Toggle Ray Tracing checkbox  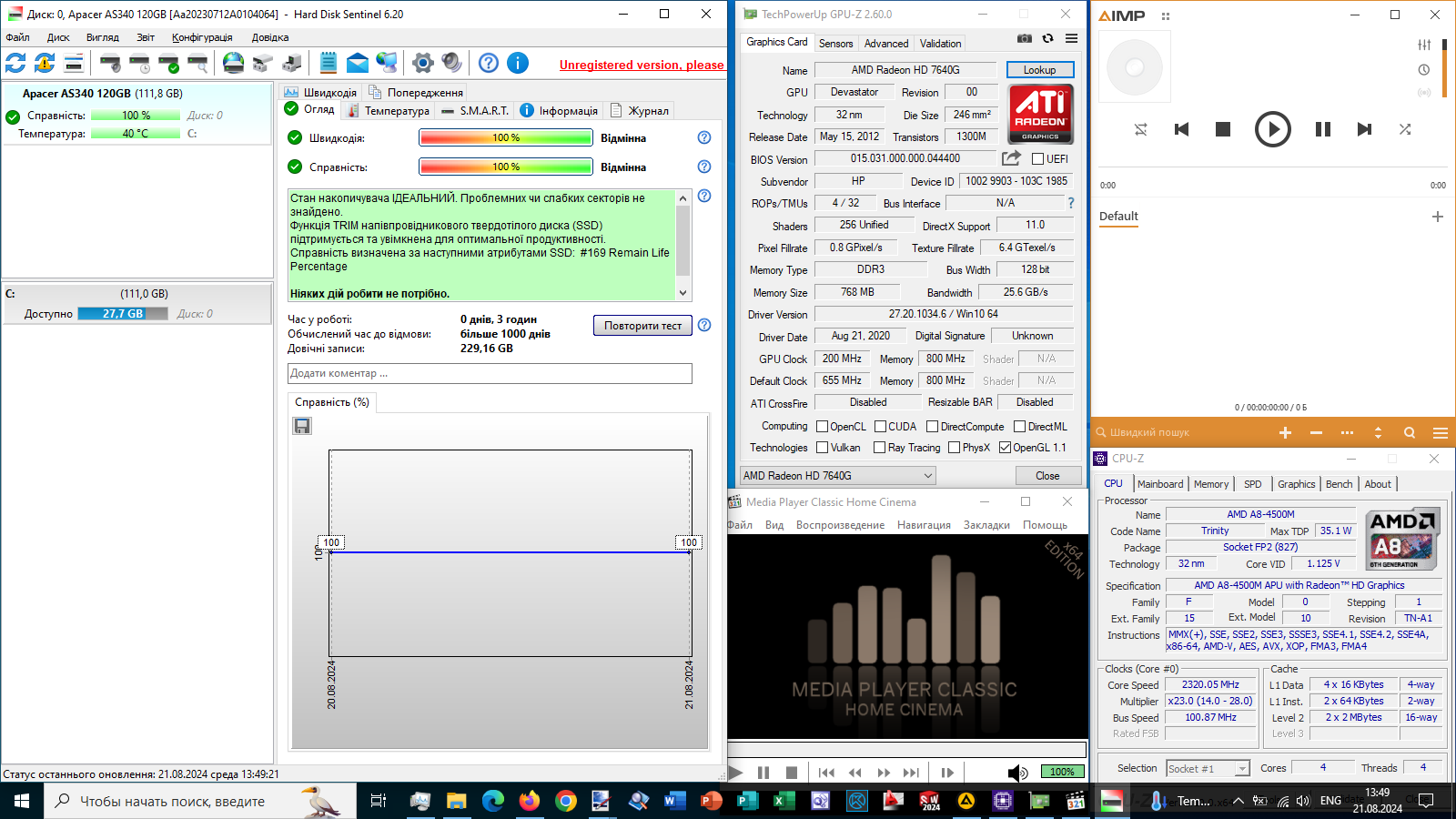[880, 448]
